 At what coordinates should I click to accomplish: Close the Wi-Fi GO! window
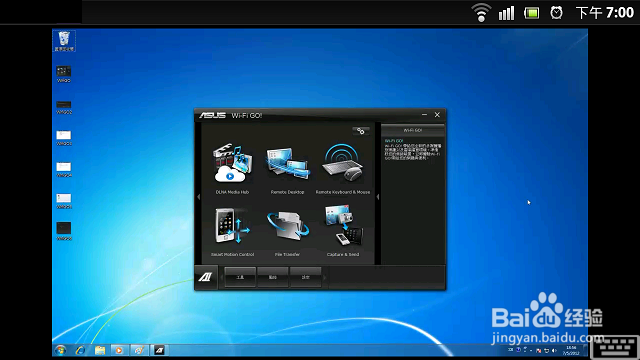point(437,115)
